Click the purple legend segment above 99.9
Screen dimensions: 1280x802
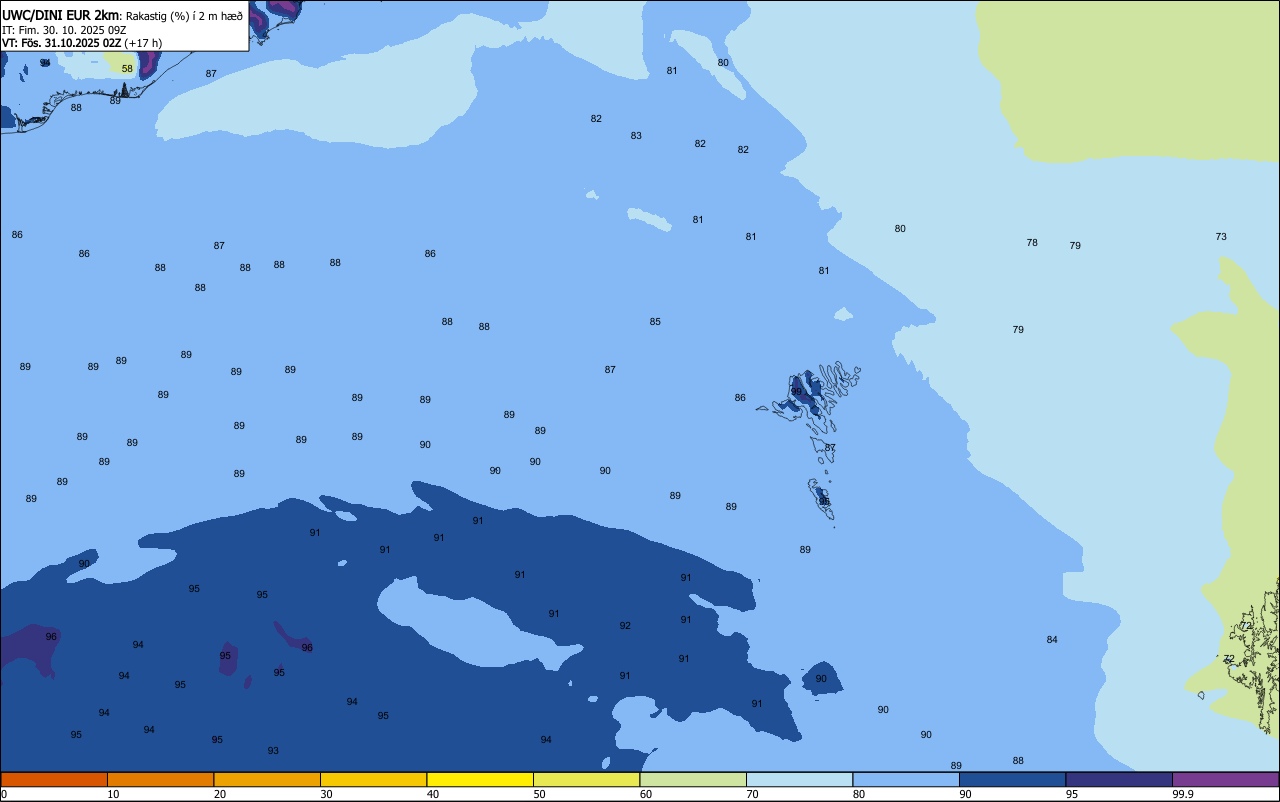tap(1225, 779)
